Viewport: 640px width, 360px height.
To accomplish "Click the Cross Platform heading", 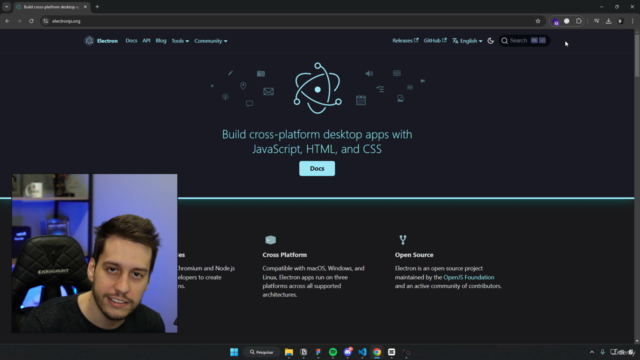I will click(x=284, y=255).
